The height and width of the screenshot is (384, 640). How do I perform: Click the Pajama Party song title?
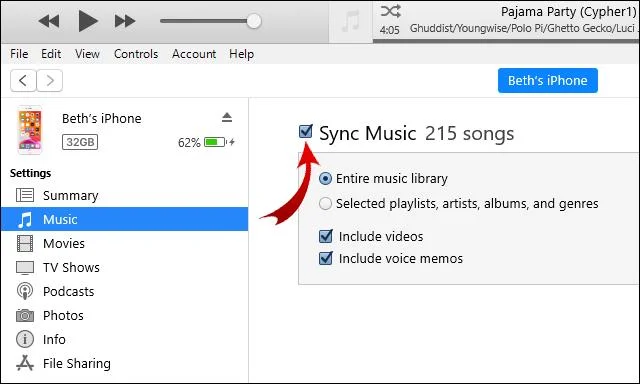(x=569, y=12)
